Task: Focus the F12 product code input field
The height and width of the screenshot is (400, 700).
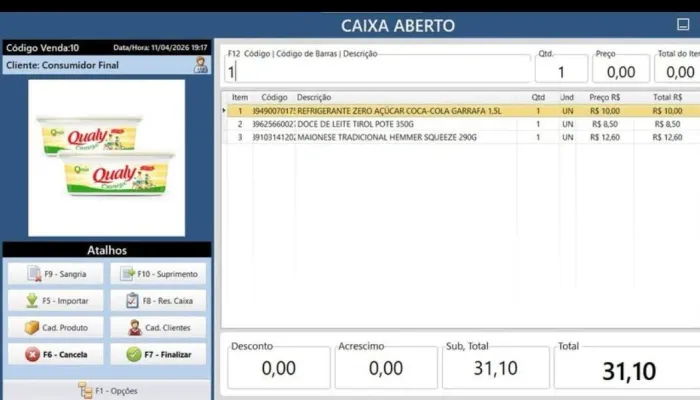Action: pyautogui.click(x=378, y=72)
